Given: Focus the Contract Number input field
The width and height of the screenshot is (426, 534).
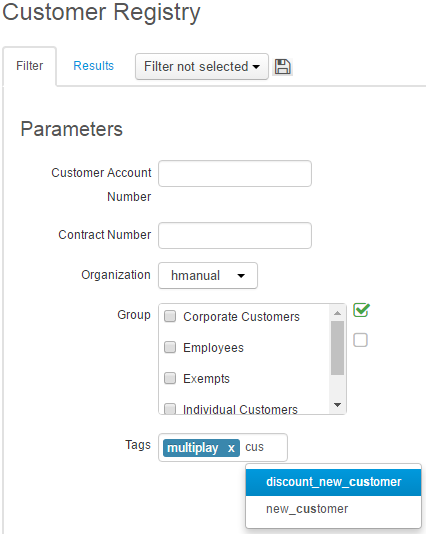Looking at the screenshot, I should [235, 235].
